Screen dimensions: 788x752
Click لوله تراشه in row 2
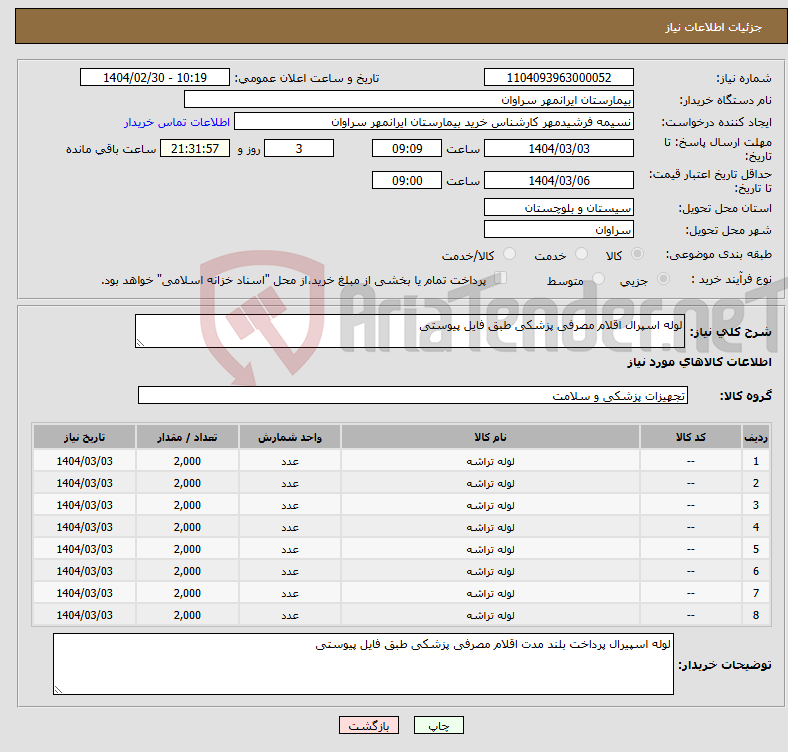[x=490, y=483]
